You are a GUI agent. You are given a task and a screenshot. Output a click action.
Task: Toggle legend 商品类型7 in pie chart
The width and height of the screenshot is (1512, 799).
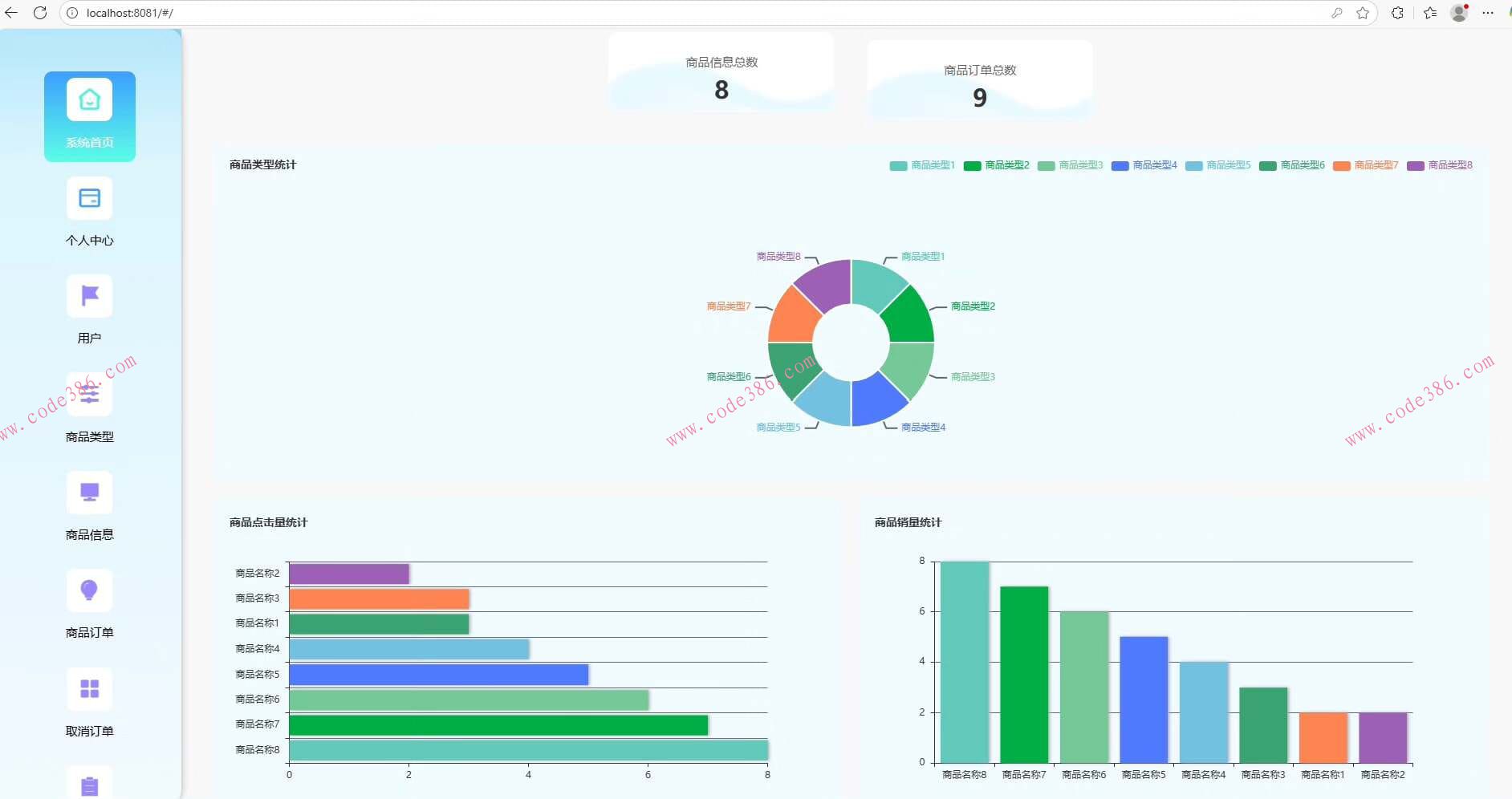(1365, 165)
